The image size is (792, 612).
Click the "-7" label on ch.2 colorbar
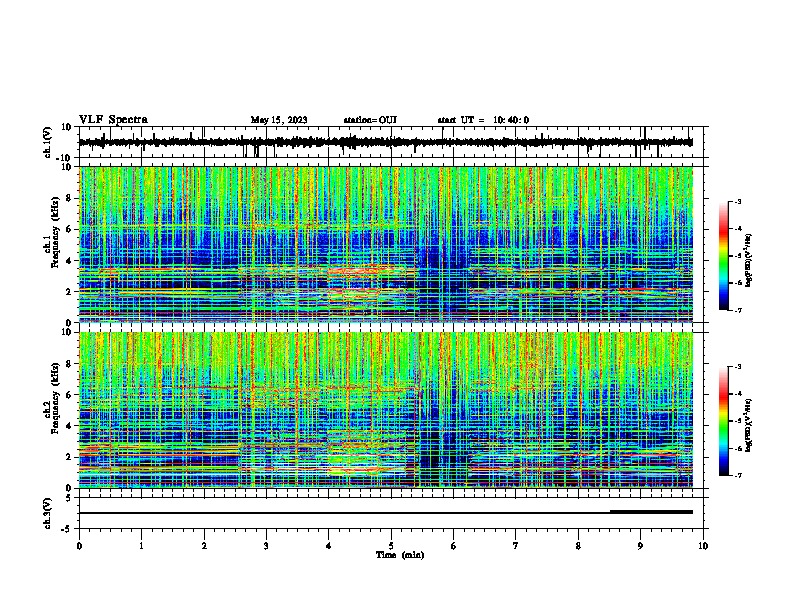point(737,475)
